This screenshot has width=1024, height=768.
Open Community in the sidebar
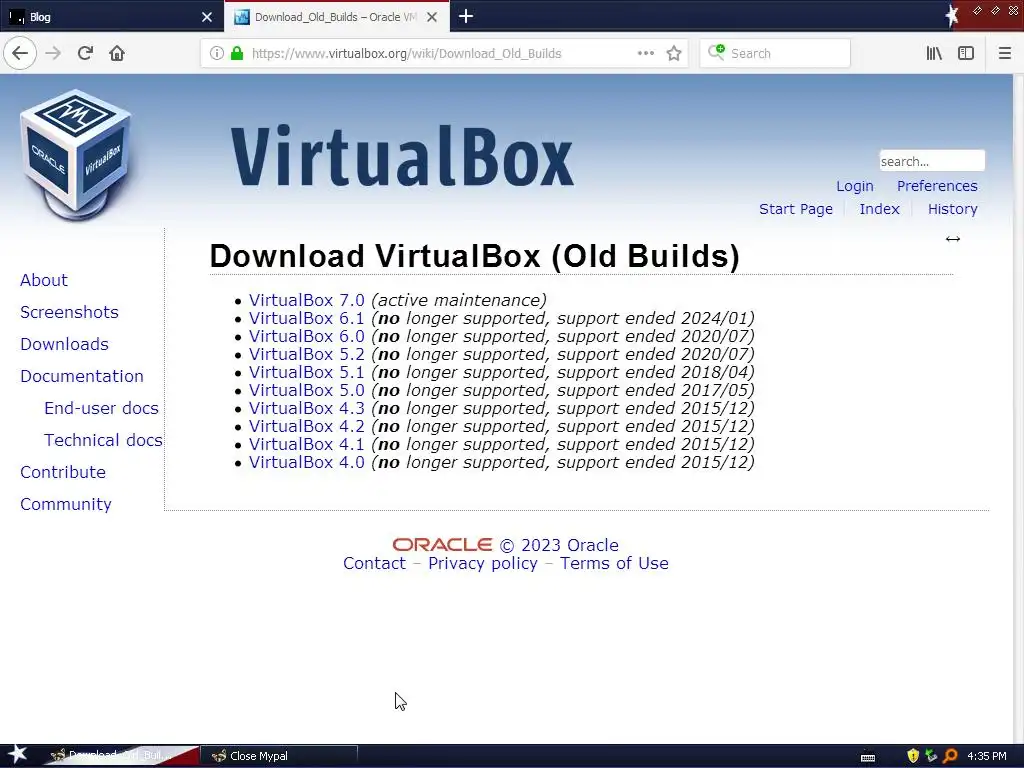pos(65,504)
